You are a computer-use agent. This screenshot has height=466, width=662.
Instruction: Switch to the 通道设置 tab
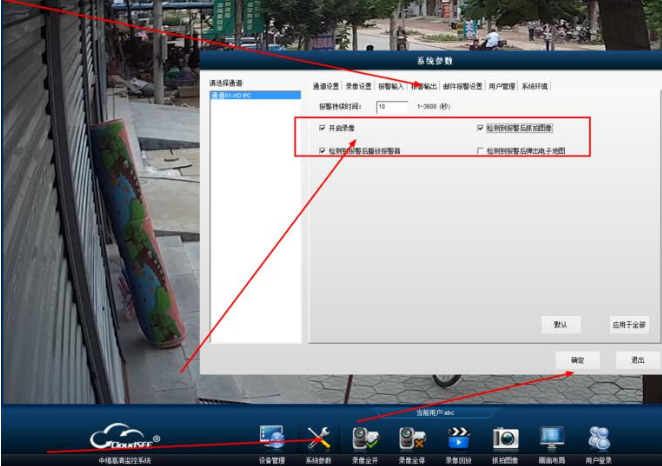pos(326,86)
